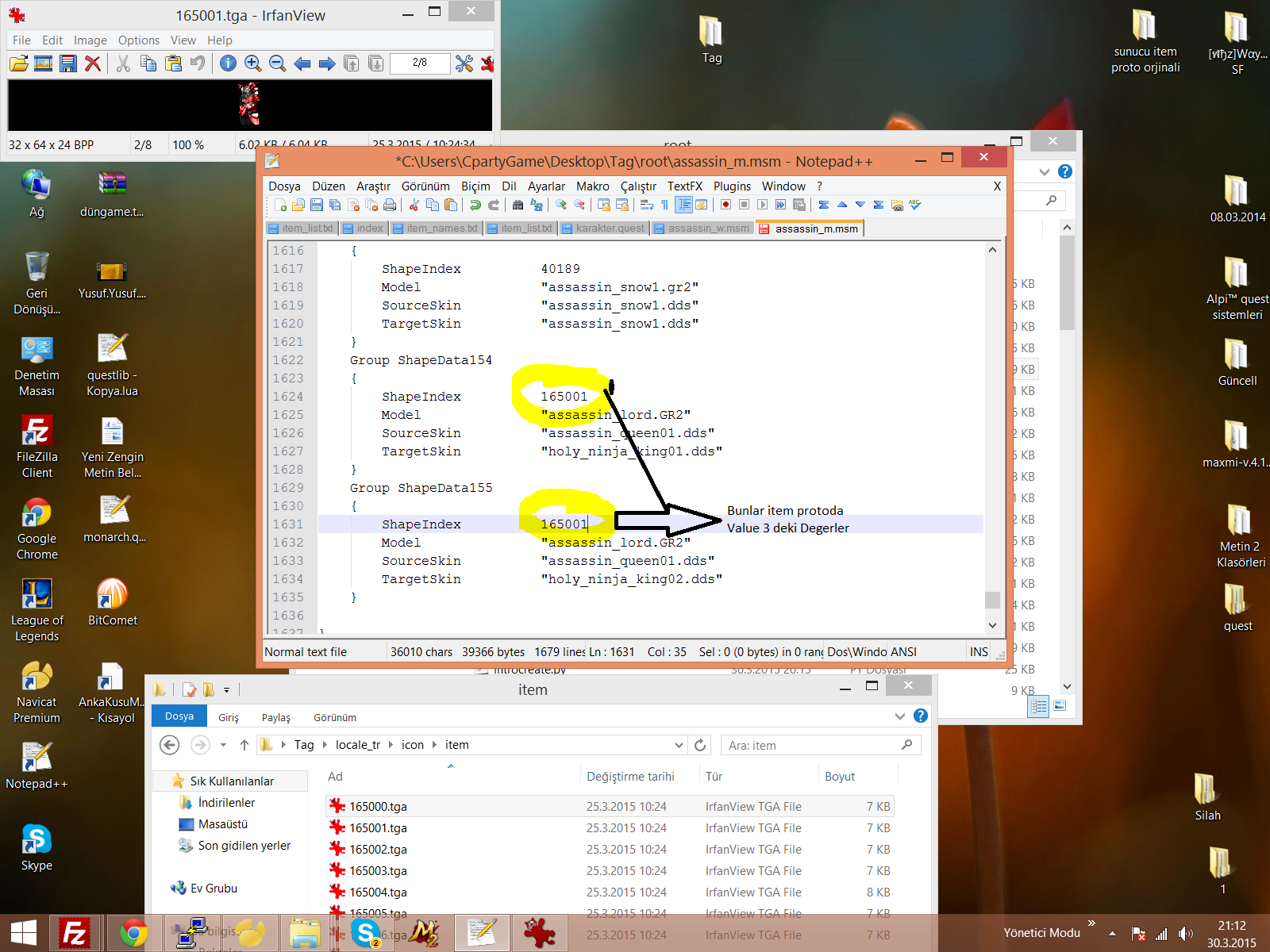The width and height of the screenshot is (1270, 952).
Task: Open the Skype taskbar icon
Action: (x=366, y=933)
